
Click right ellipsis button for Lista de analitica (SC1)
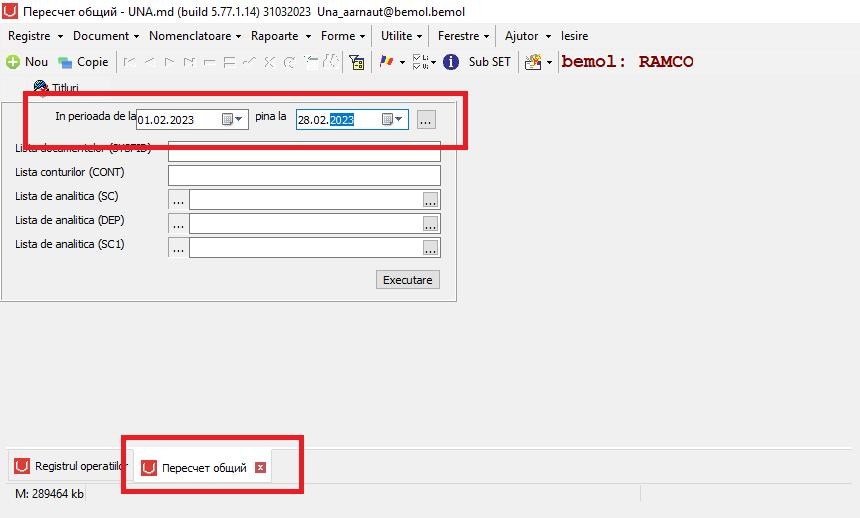(431, 248)
